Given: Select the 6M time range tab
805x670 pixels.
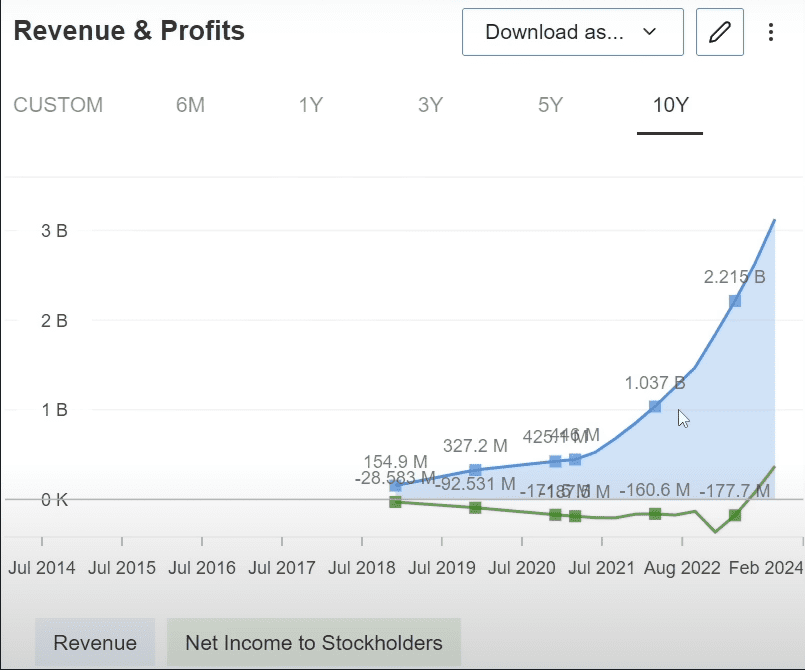Looking at the screenshot, I should (x=190, y=105).
